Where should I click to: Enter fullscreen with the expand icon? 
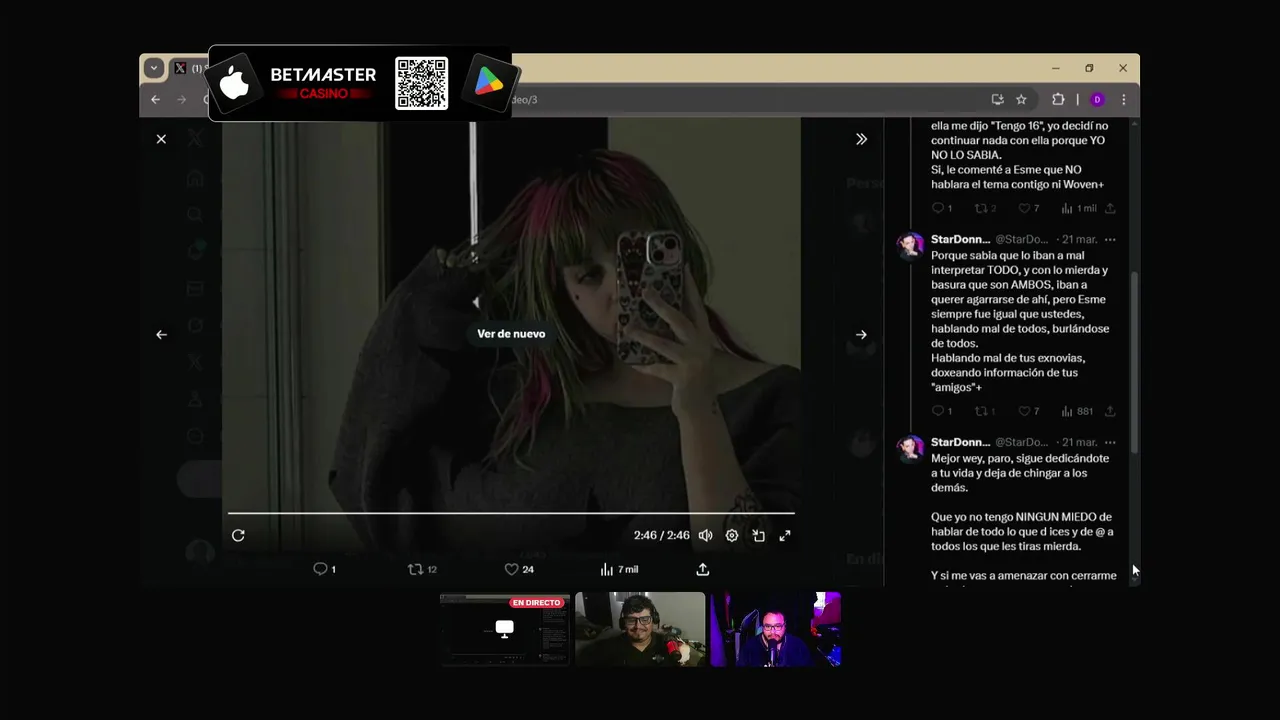pyautogui.click(x=785, y=535)
